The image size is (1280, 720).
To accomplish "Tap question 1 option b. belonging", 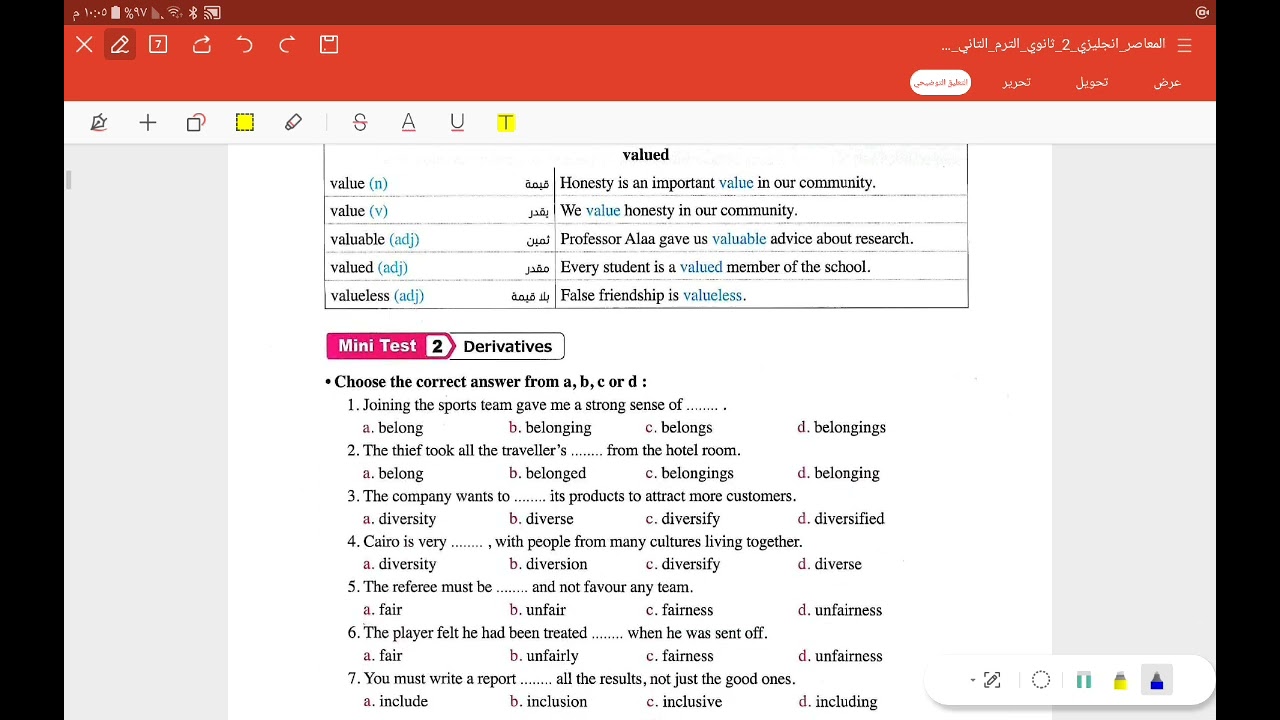I will pos(550,427).
